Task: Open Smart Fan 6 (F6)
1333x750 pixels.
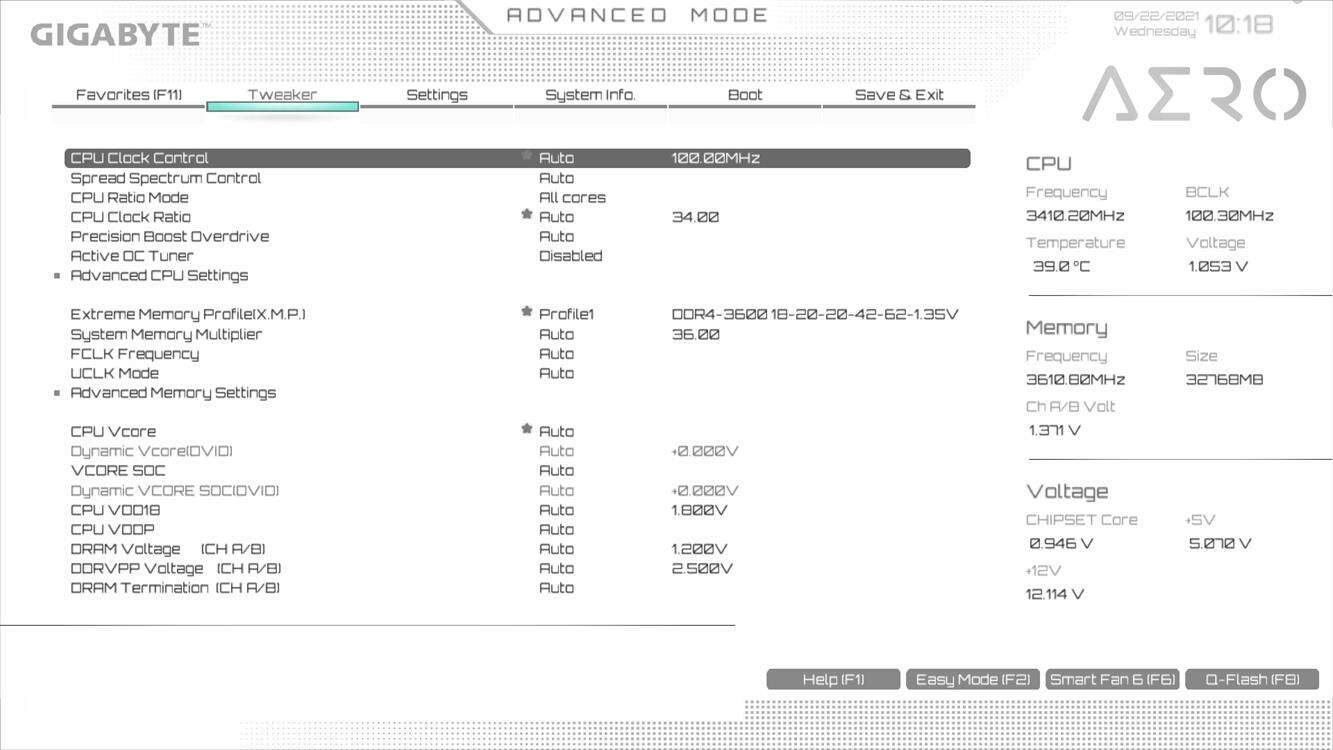Action: coord(1112,680)
